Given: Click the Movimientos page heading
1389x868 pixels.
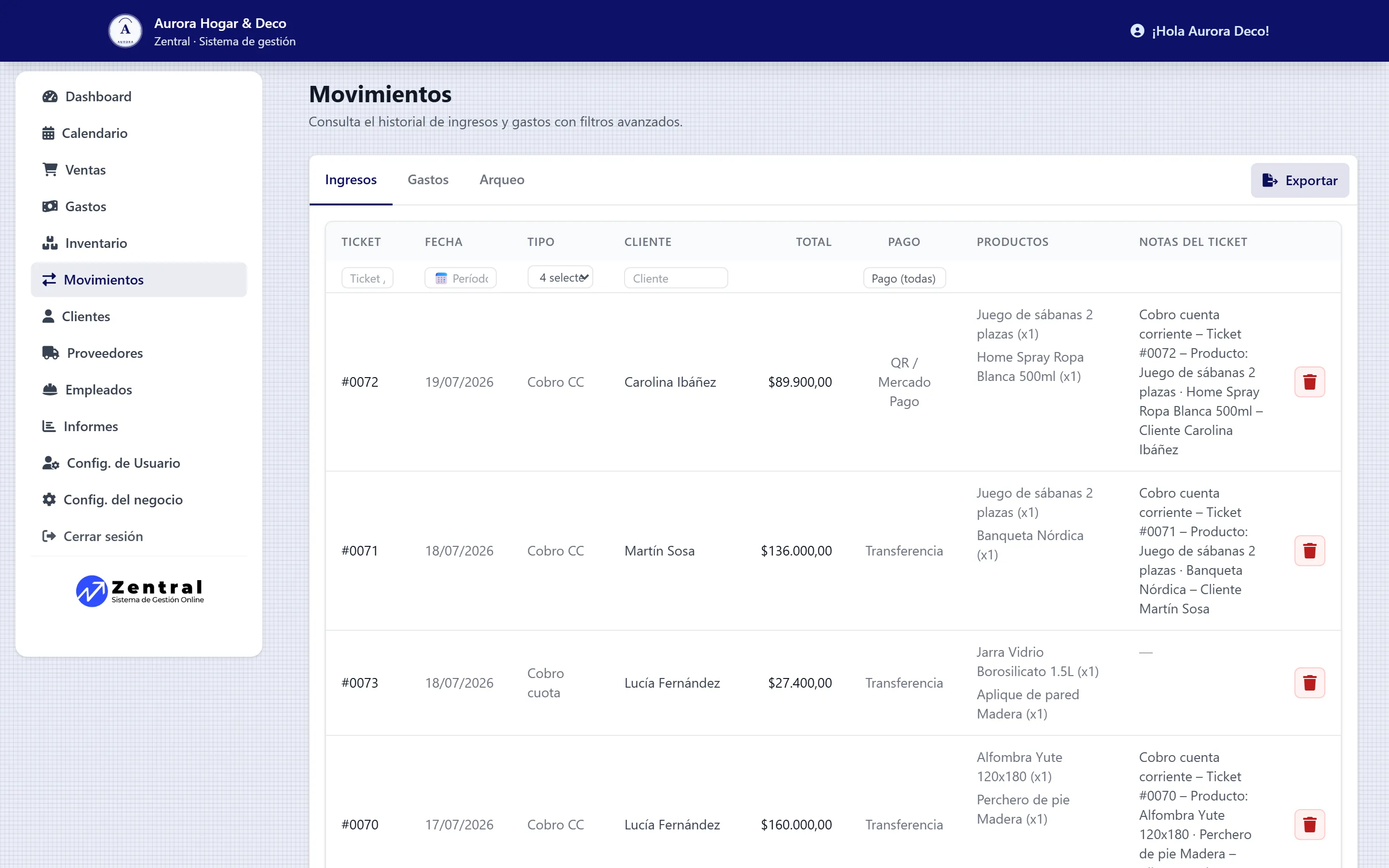Looking at the screenshot, I should tap(380, 94).
